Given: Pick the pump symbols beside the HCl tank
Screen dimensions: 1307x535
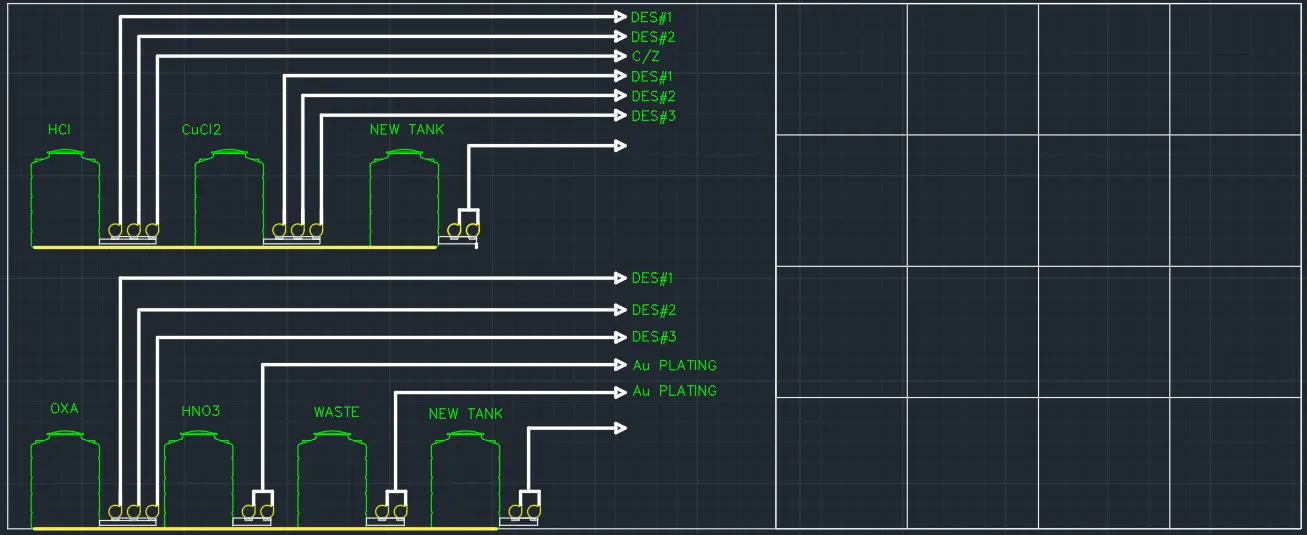Looking at the screenshot, I should [133, 231].
